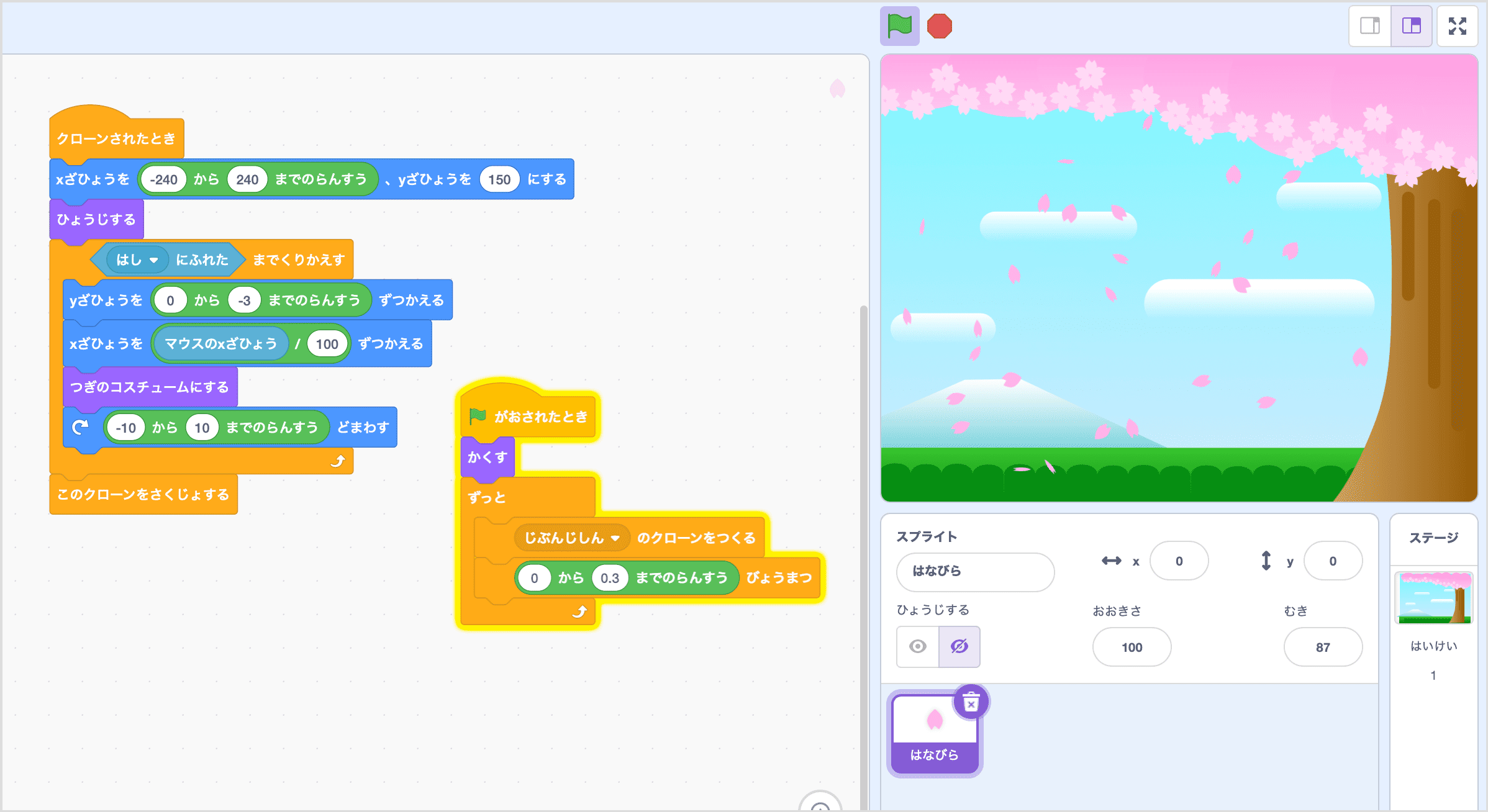This screenshot has width=1488, height=812.
Task: Show the sprite with the eye icon
Action: coord(918,647)
